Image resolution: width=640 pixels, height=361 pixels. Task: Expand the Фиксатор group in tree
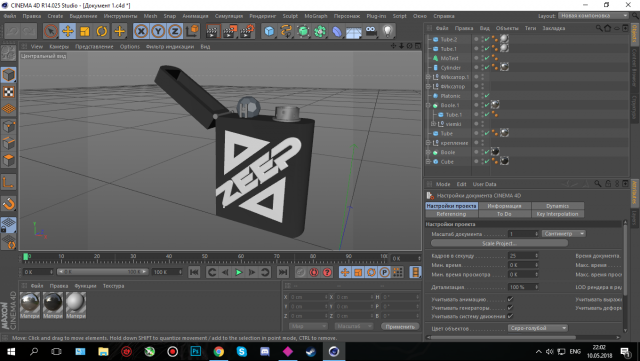pyautogui.click(x=428, y=86)
